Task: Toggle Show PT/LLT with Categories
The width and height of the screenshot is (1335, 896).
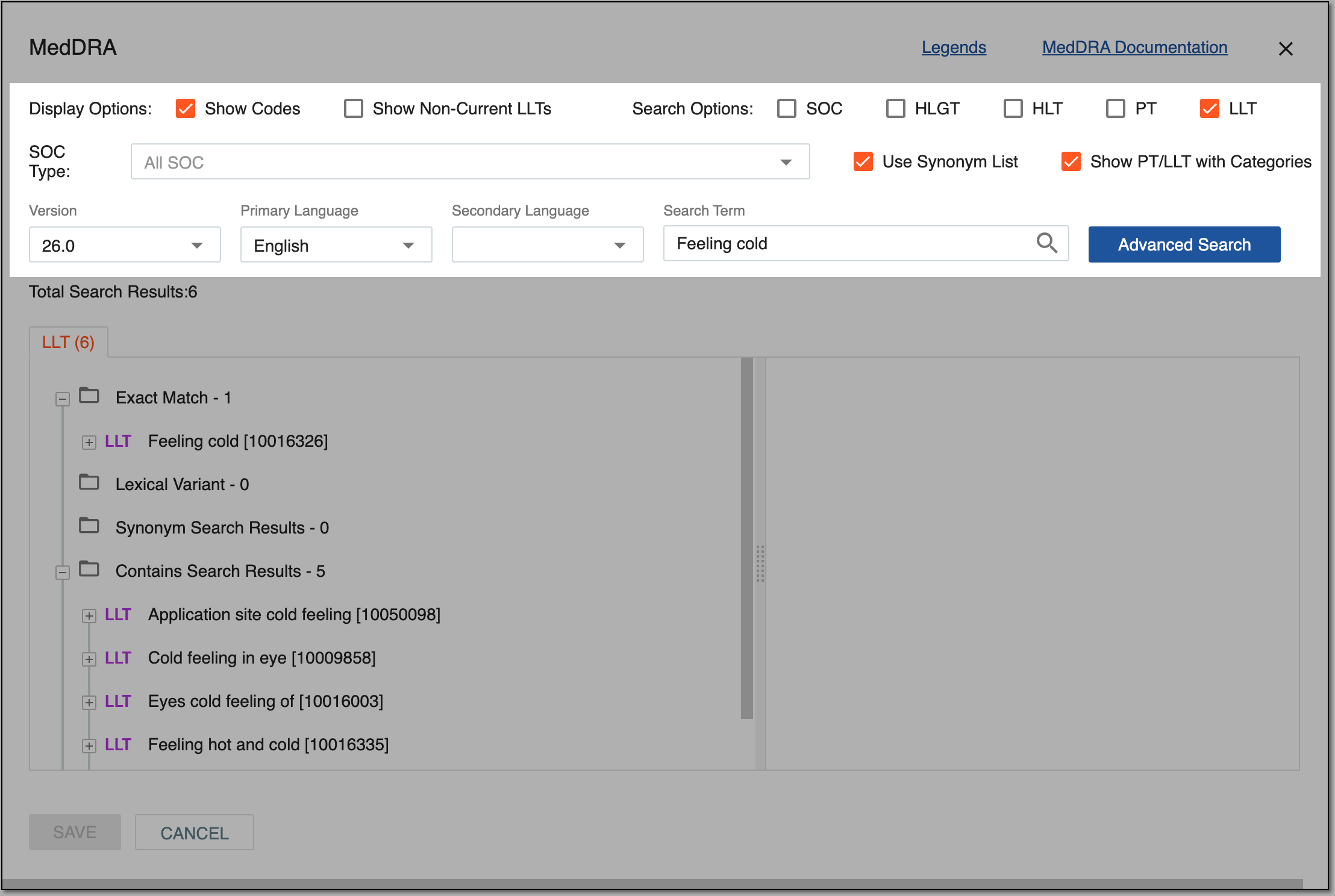Action: click(x=1071, y=161)
